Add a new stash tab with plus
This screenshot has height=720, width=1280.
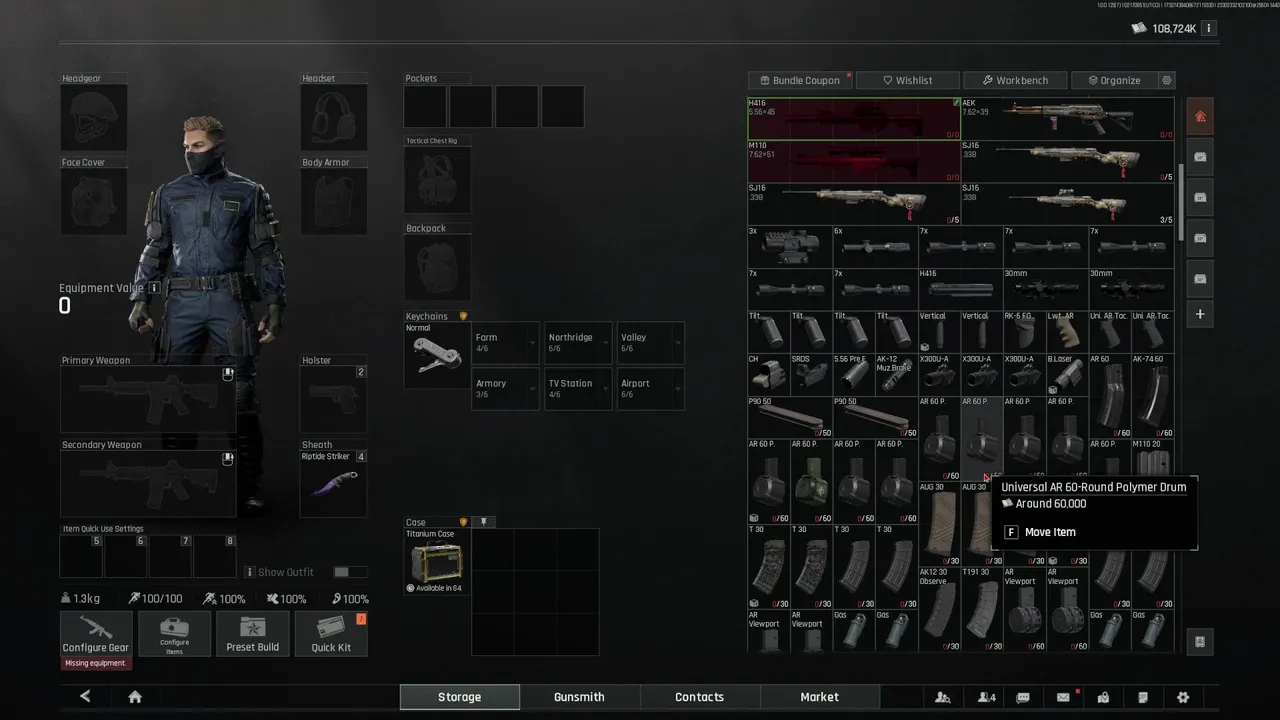[x=1200, y=314]
